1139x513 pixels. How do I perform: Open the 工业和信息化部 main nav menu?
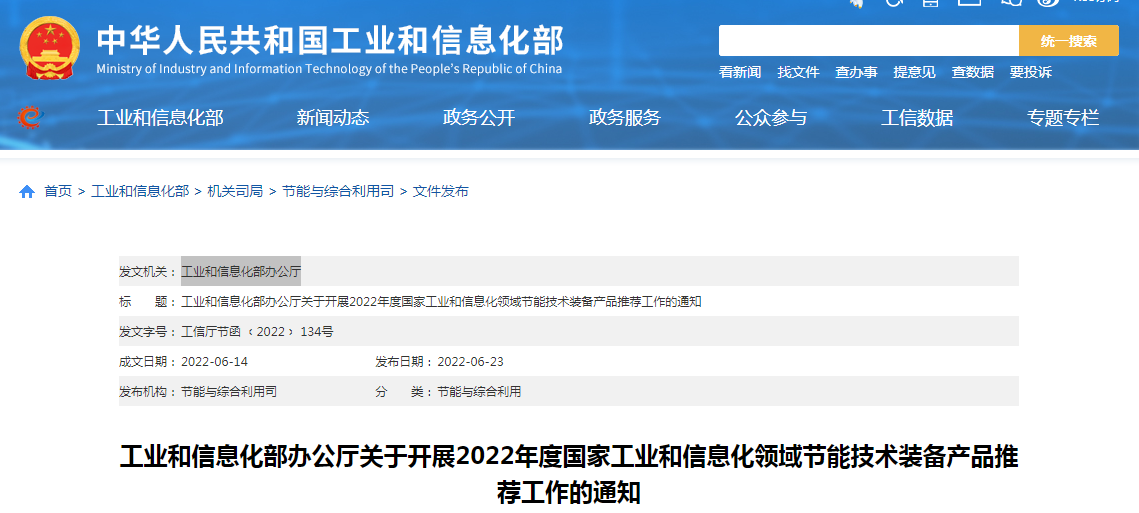point(160,118)
